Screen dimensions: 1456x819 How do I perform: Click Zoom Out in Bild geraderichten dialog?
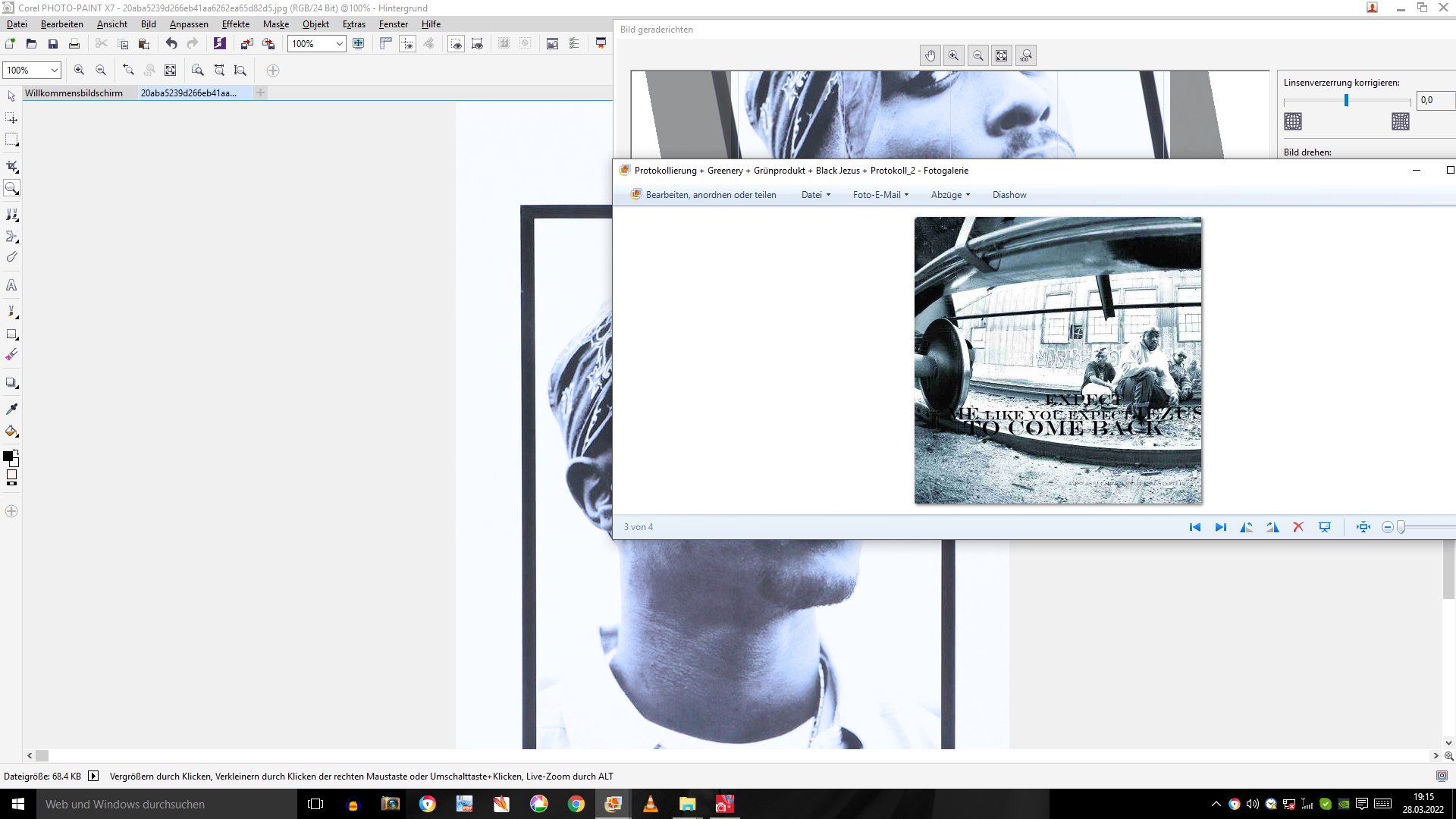[x=978, y=55]
